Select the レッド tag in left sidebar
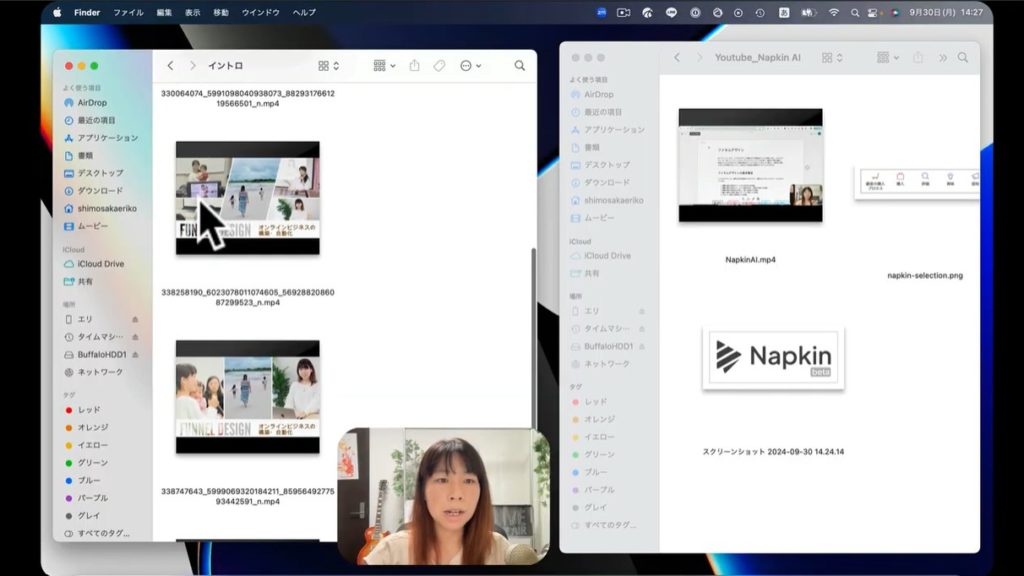Image resolution: width=1024 pixels, height=576 pixels. (89, 410)
